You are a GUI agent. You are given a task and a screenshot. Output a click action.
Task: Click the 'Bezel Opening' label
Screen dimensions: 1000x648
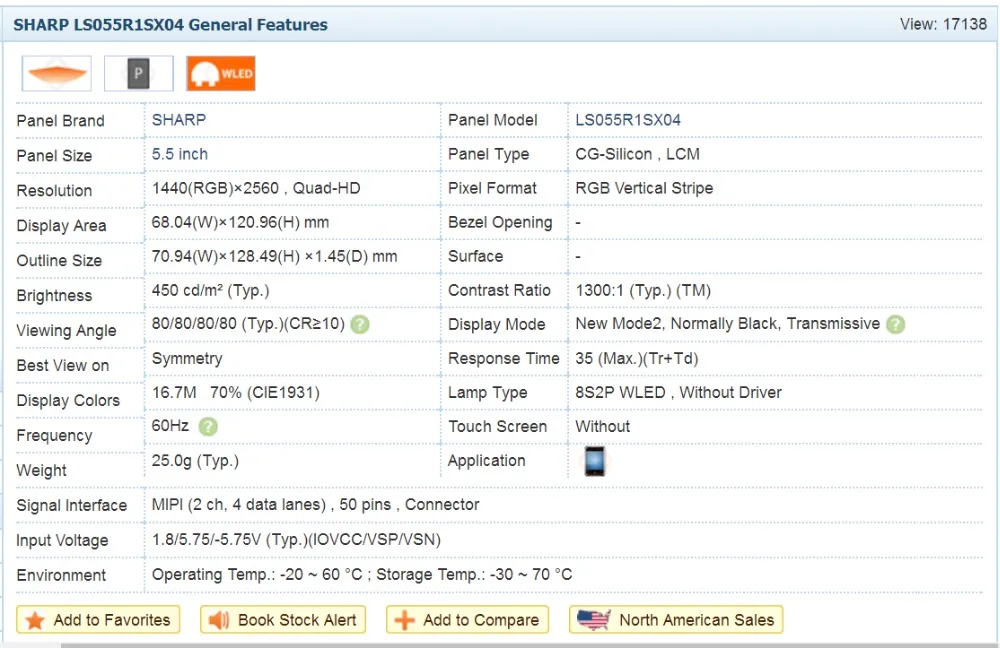click(500, 223)
